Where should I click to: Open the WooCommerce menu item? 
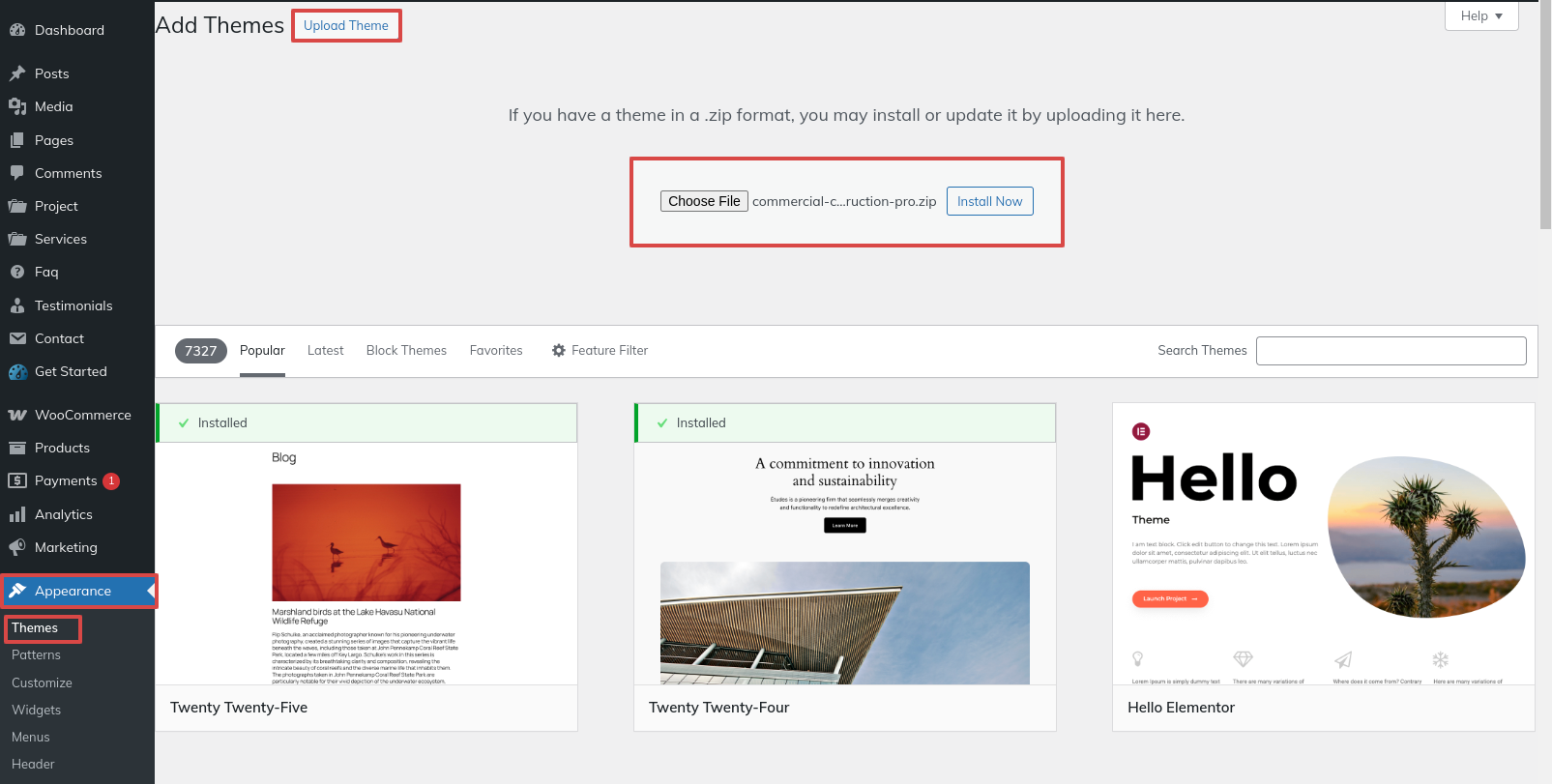click(77, 415)
